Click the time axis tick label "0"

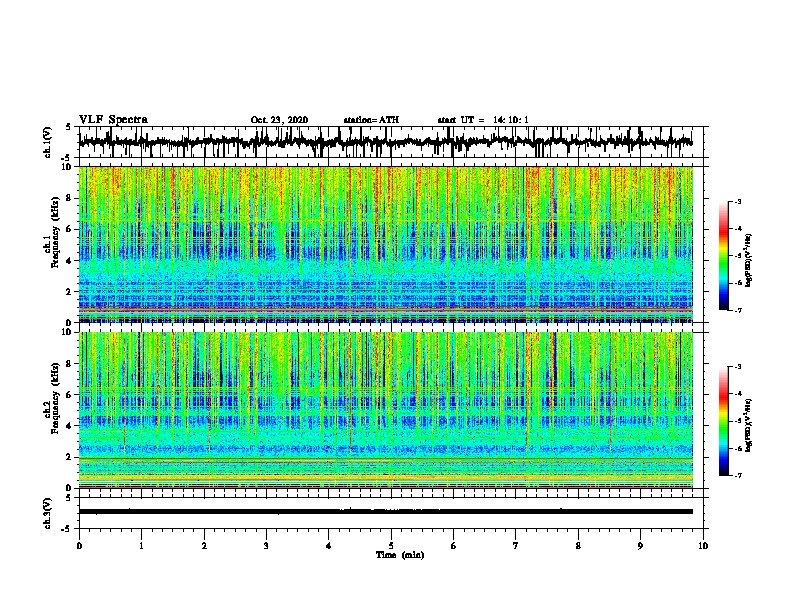(x=79, y=546)
